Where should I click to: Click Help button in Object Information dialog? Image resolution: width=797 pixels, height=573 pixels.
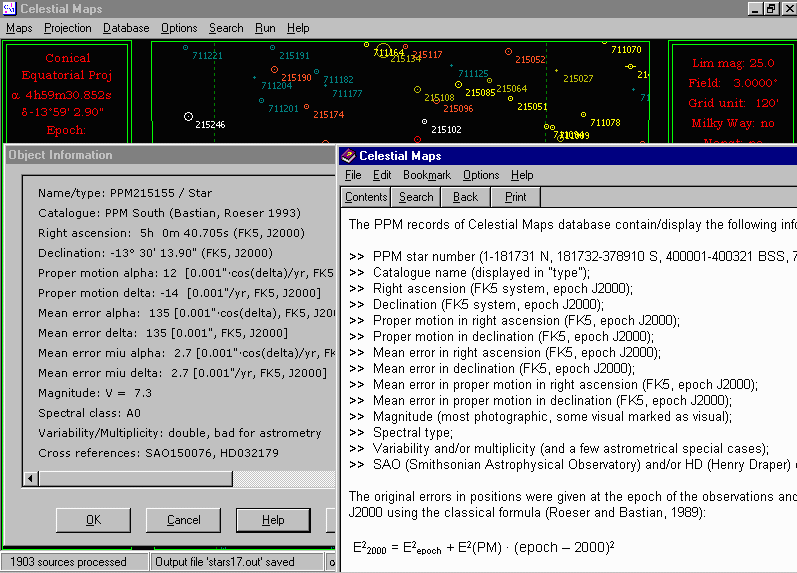[x=273, y=520]
